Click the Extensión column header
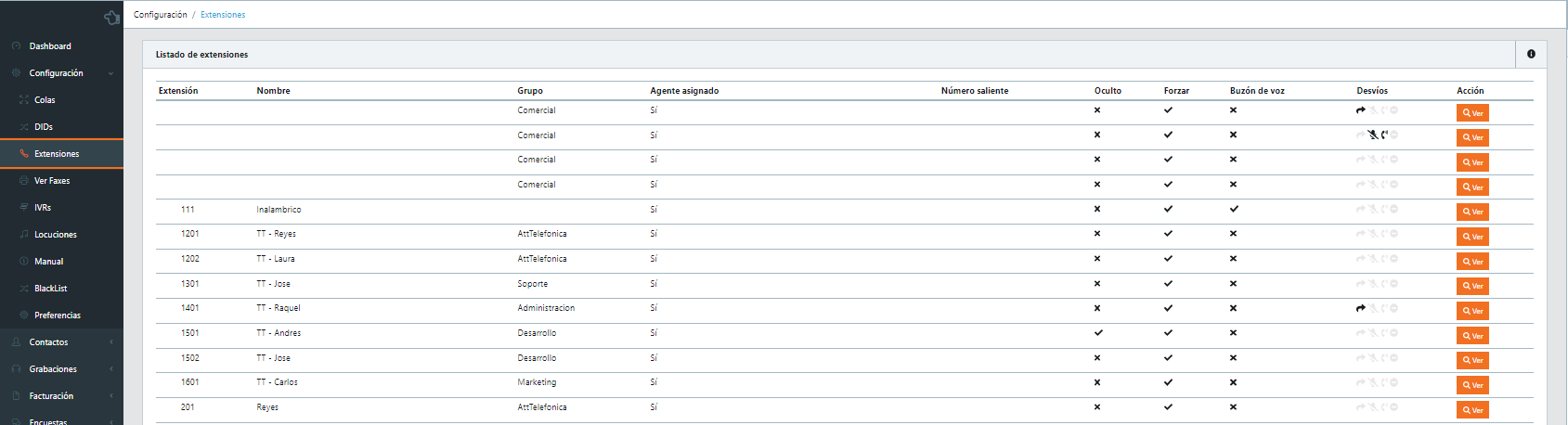The image size is (1568, 425). point(178,91)
